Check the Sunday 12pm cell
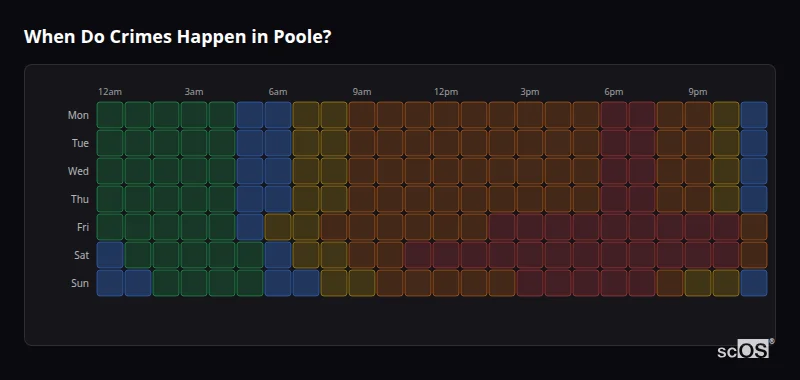This screenshot has width=800, height=380. pos(445,283)
